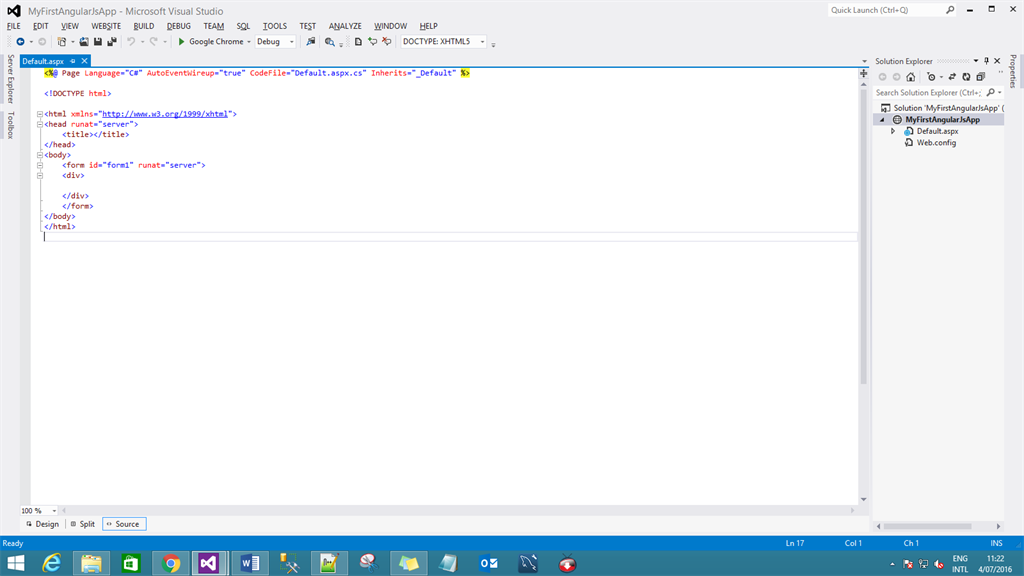Open Outlook from the taskbar
Image resolution: width=1024 pixels, height=576 pixels.
click(488, 563)
